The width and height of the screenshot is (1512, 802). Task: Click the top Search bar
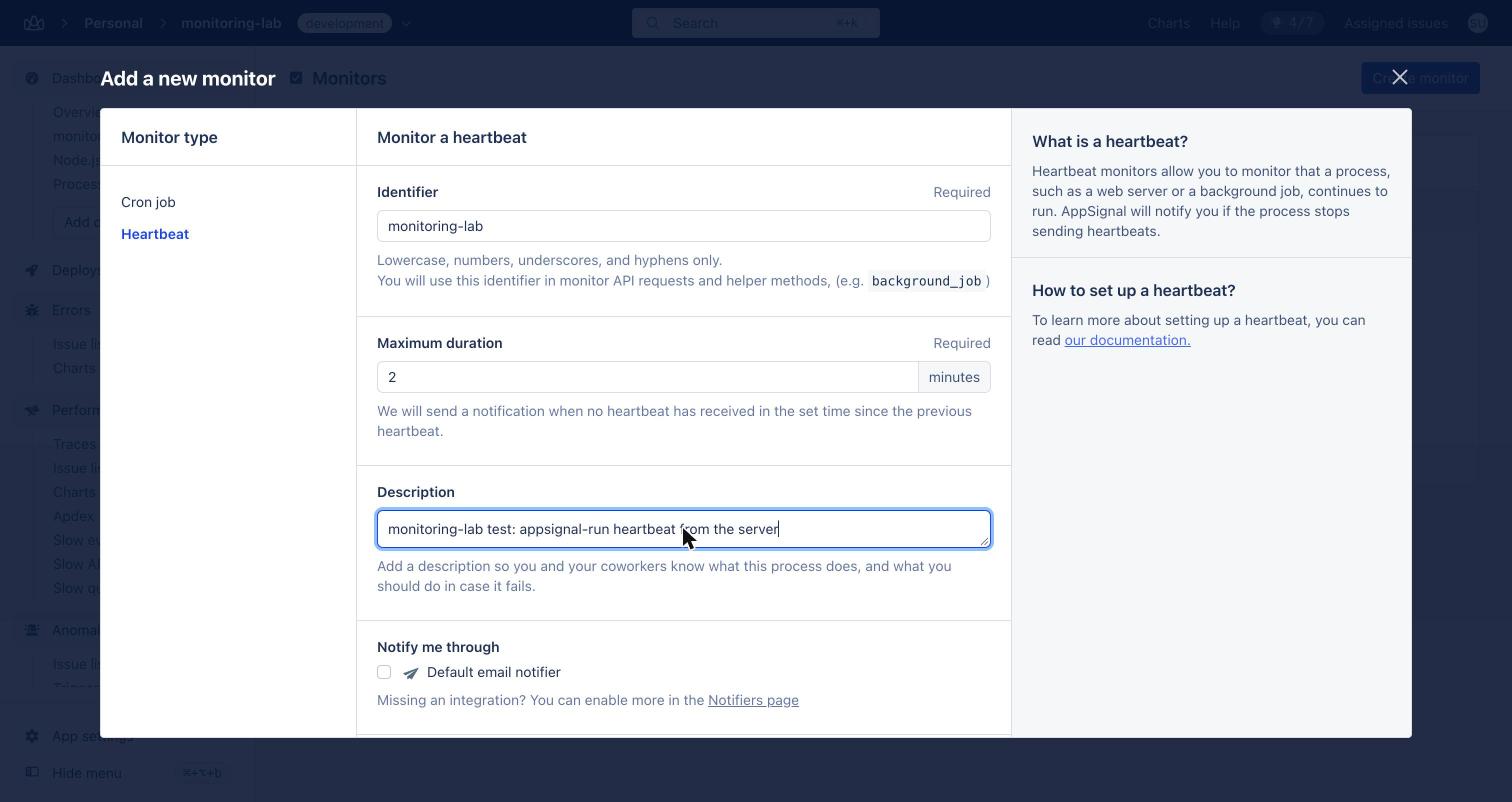tap(755, 23)
